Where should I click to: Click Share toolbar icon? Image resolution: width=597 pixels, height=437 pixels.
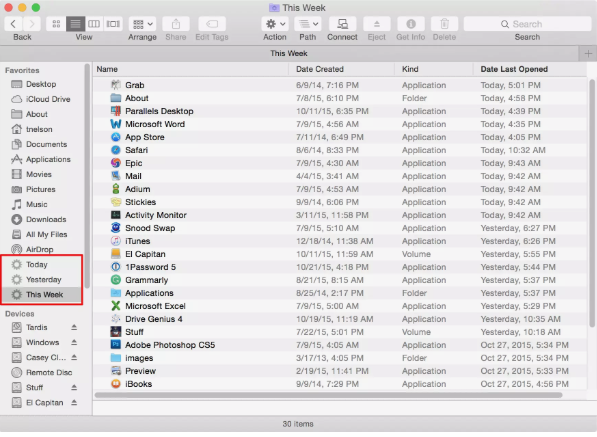coord(176,24)
